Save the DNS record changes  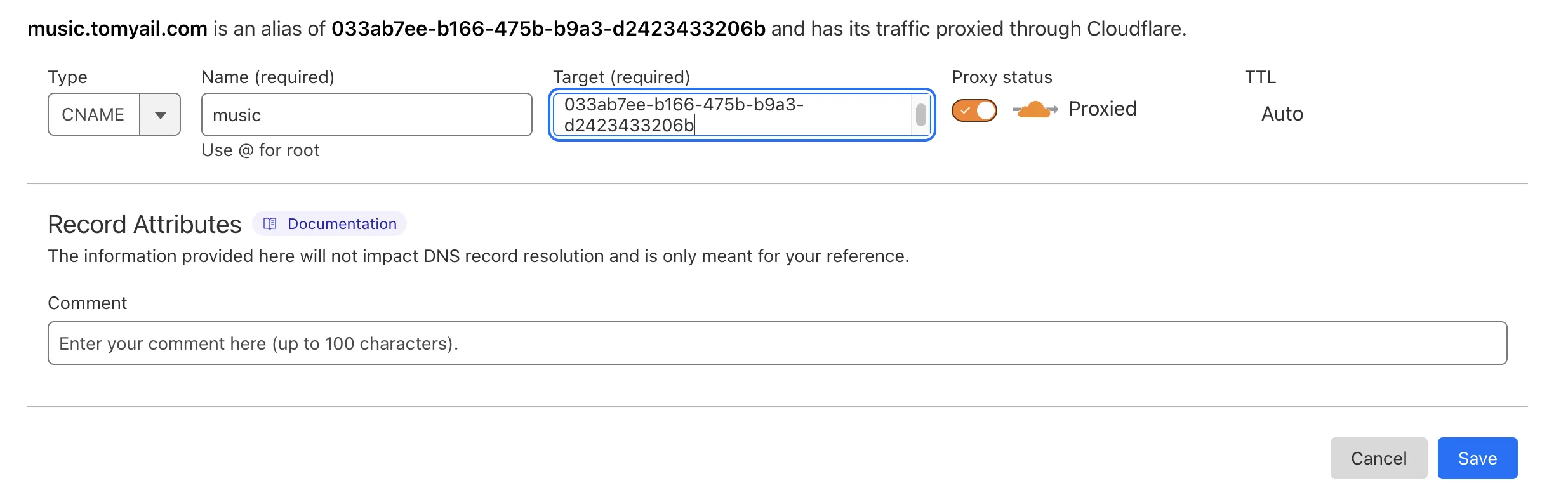(x=1477, y=458)
